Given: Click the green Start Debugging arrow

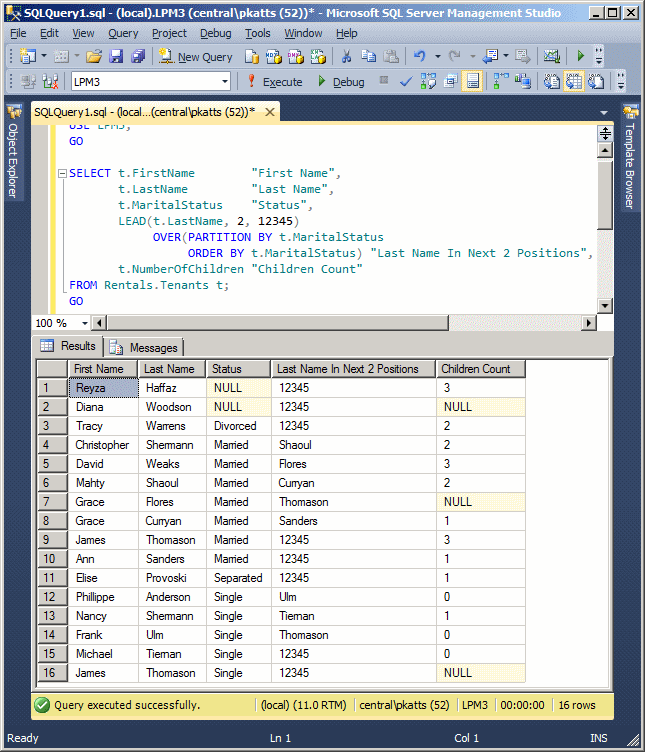Looking at the screenshot, I should click(580, 56).
